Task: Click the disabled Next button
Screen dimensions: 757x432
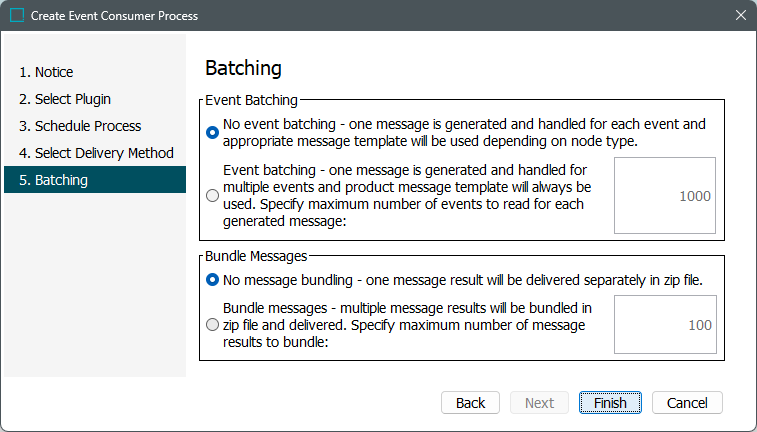Action: (539, 403)
